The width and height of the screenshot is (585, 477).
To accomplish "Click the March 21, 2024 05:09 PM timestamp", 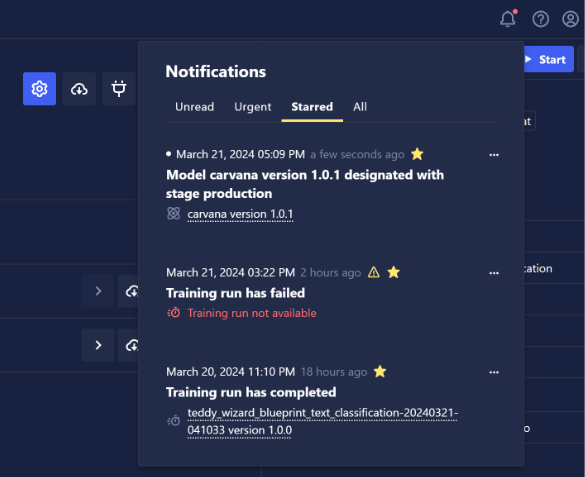I will click(240, 154).
